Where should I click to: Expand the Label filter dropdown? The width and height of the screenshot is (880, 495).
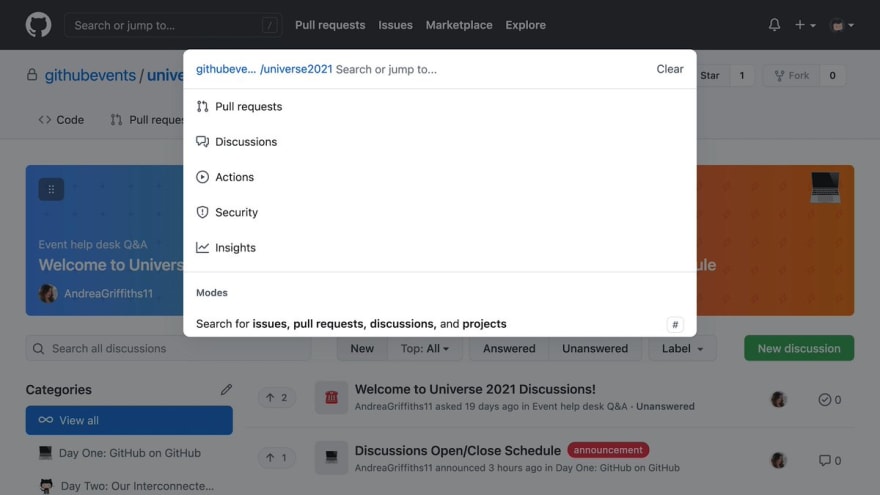(x=682, y=349)
